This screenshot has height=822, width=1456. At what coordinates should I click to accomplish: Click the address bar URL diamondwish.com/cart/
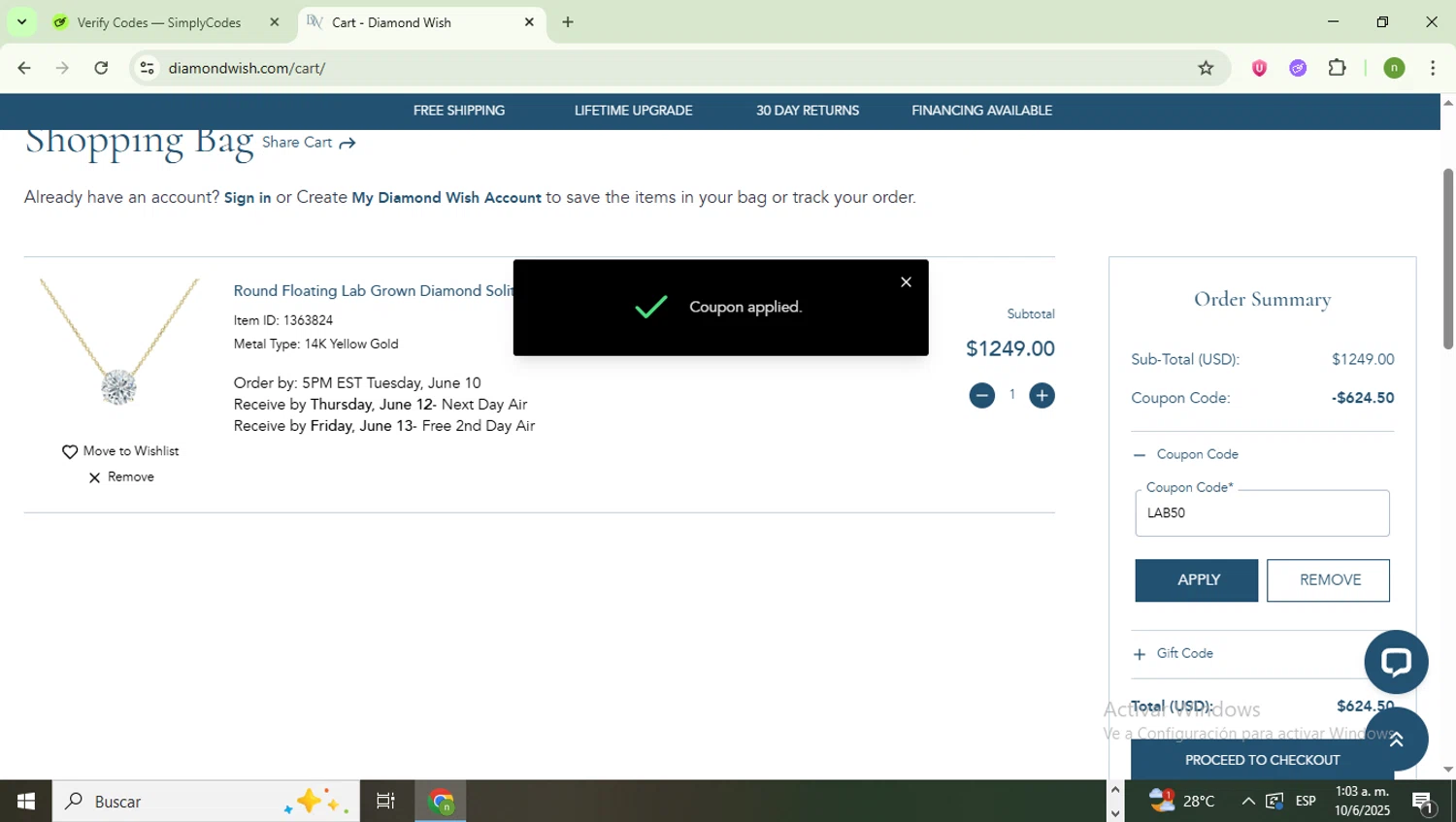[x=247, y=68]
